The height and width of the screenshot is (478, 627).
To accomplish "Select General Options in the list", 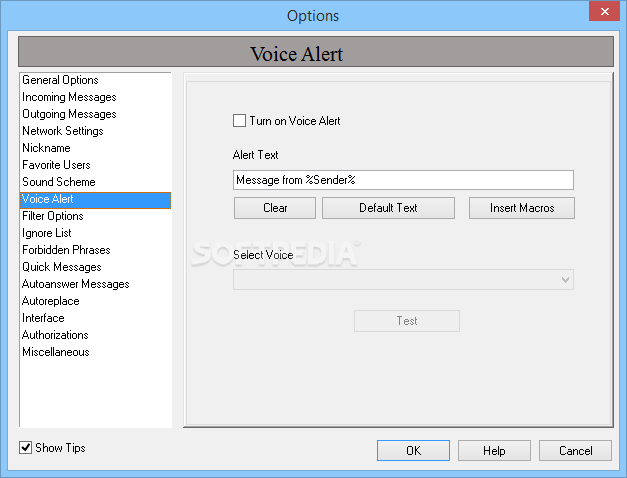I will point(95,80).
